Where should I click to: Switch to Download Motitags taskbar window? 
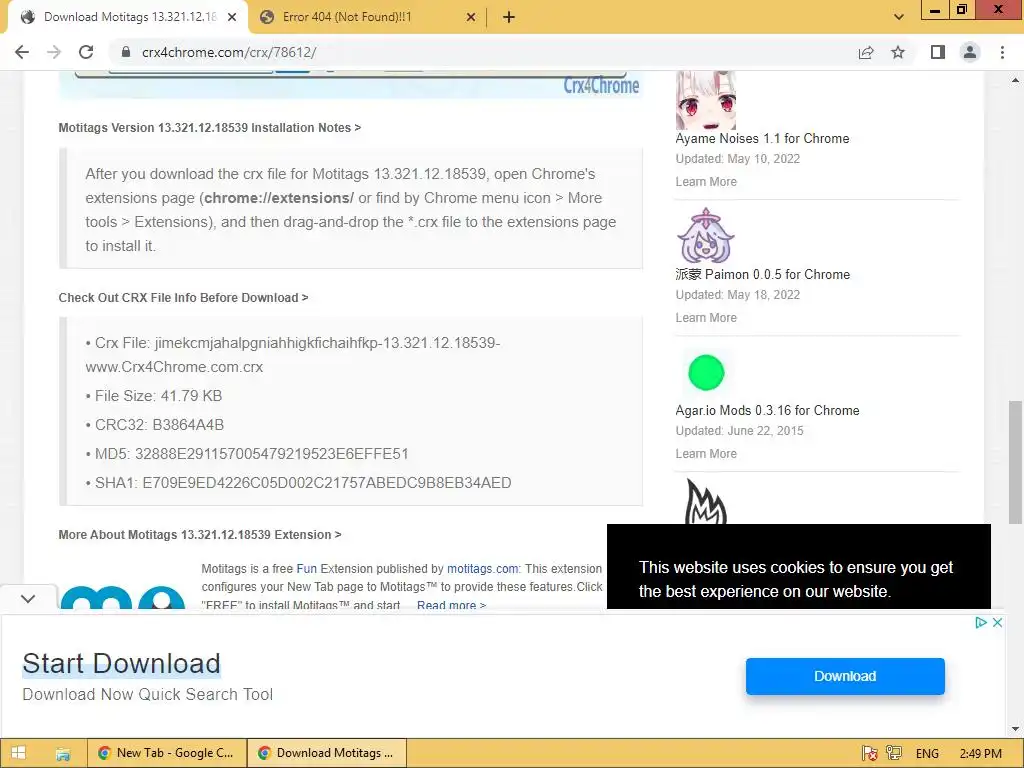(327, 753)
